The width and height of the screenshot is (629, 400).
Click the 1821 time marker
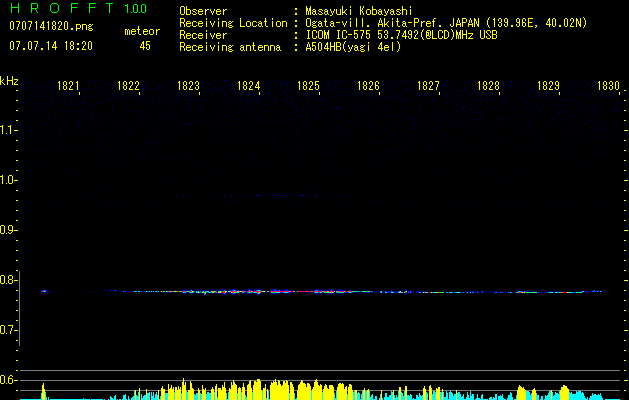[68, 86]
